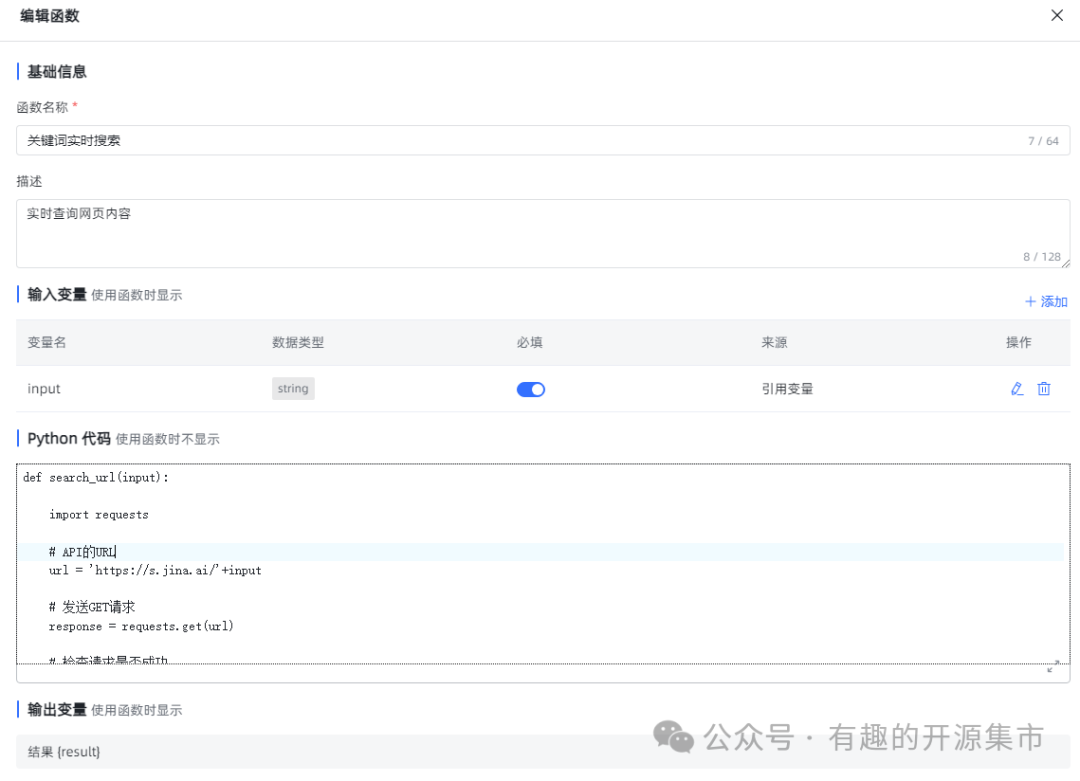Delete the input variable via trash icon
The image size is (1080, 781).
tap(1044, 389)
